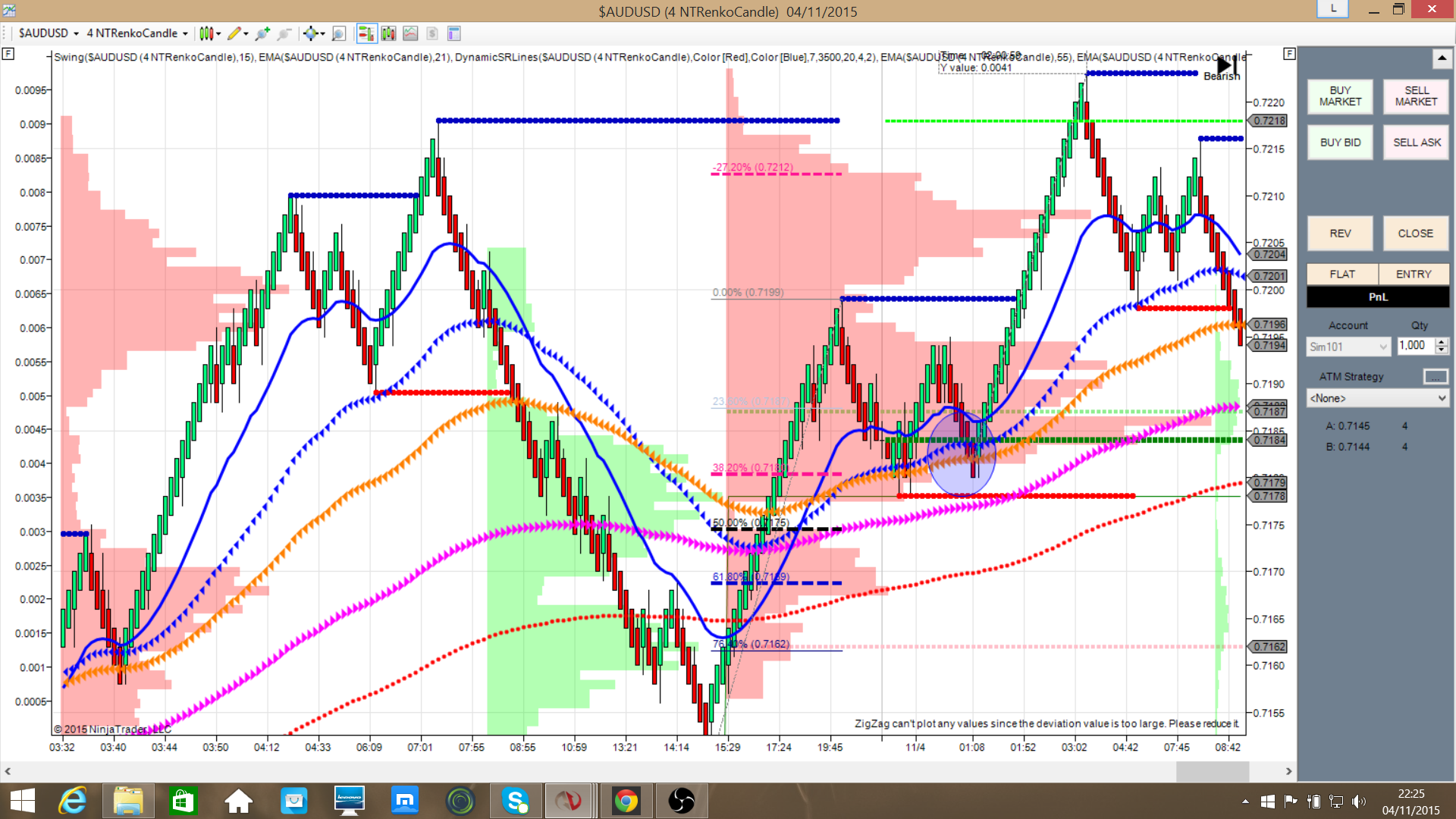Viewport: 1456px width, 819px height.
Task: Open the ATM Strategy None dropdown
Action: pyautogui.click(x=1378, y=398)
